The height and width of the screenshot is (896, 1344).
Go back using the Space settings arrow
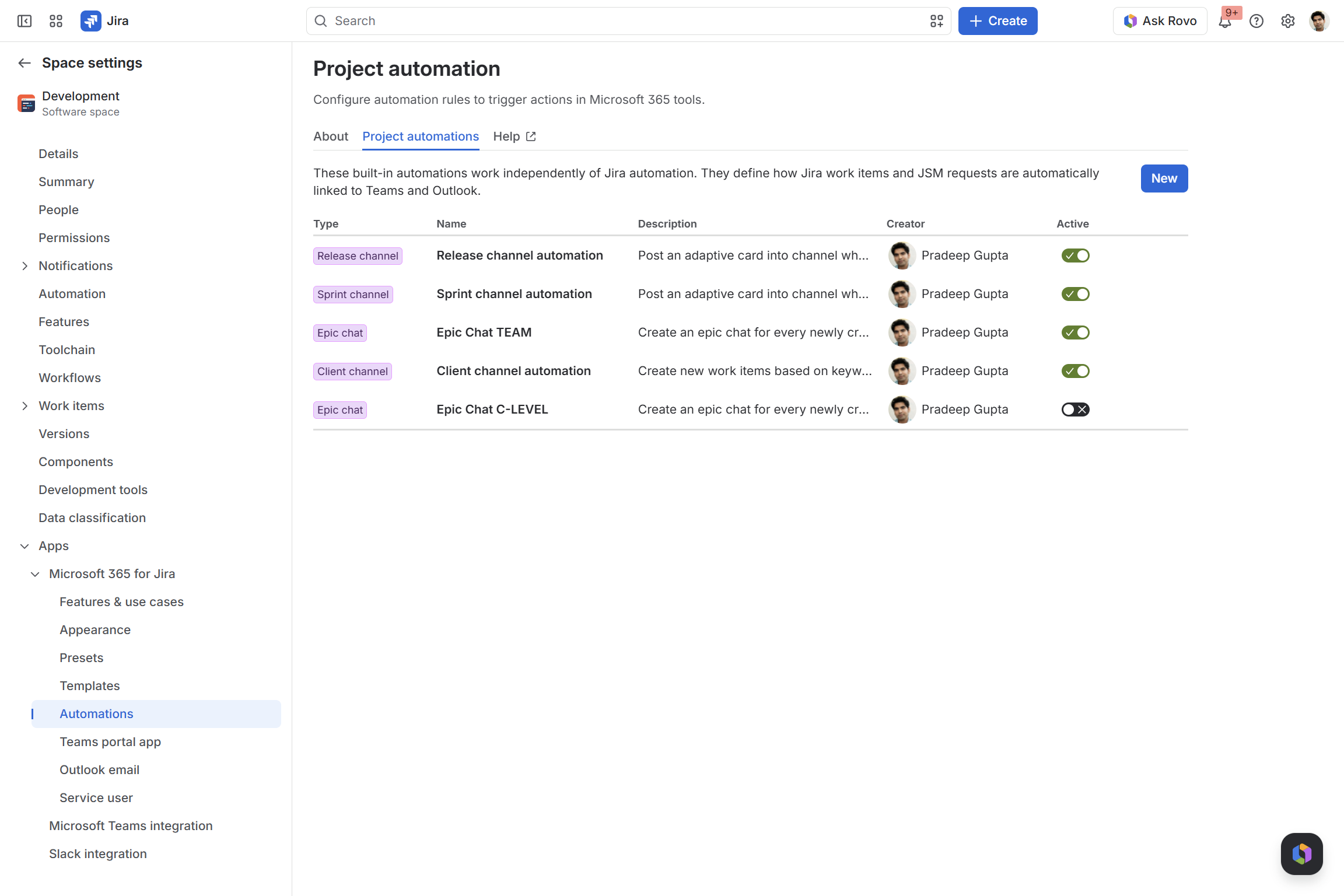pyautogui.click(x=24, y=63)
